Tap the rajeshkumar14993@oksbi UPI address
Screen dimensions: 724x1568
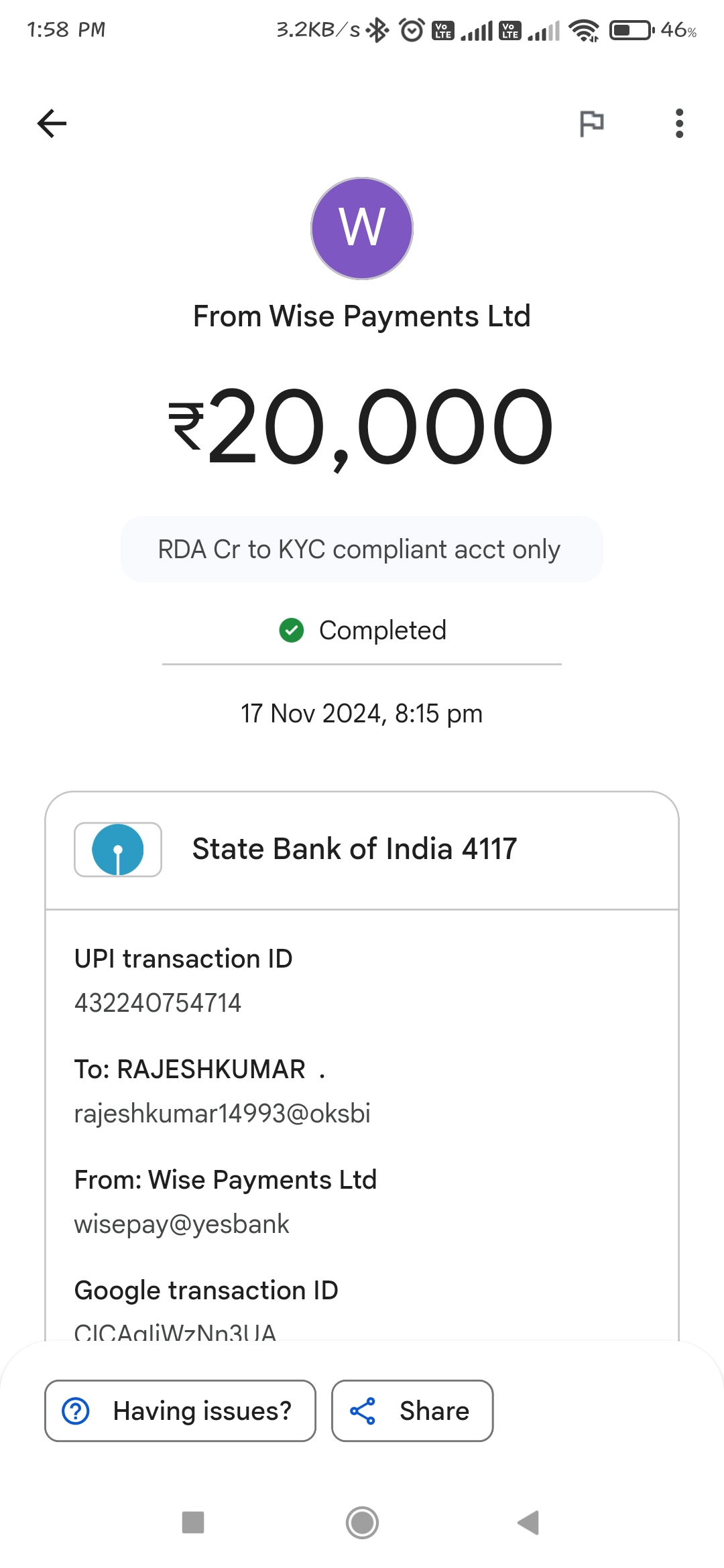click(x=222, y=1114)
